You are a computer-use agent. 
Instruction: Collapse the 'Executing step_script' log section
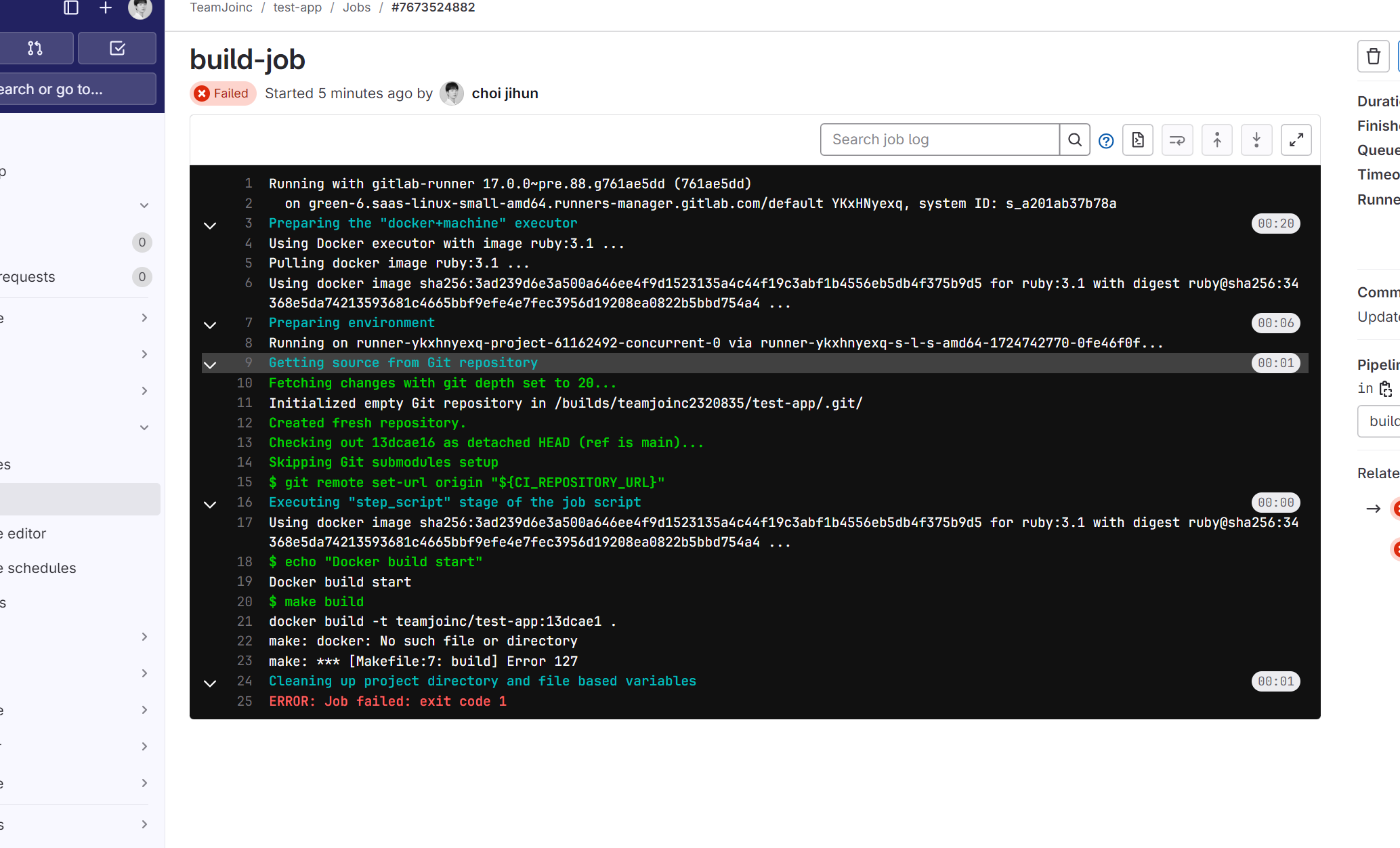tap(210, 504)
